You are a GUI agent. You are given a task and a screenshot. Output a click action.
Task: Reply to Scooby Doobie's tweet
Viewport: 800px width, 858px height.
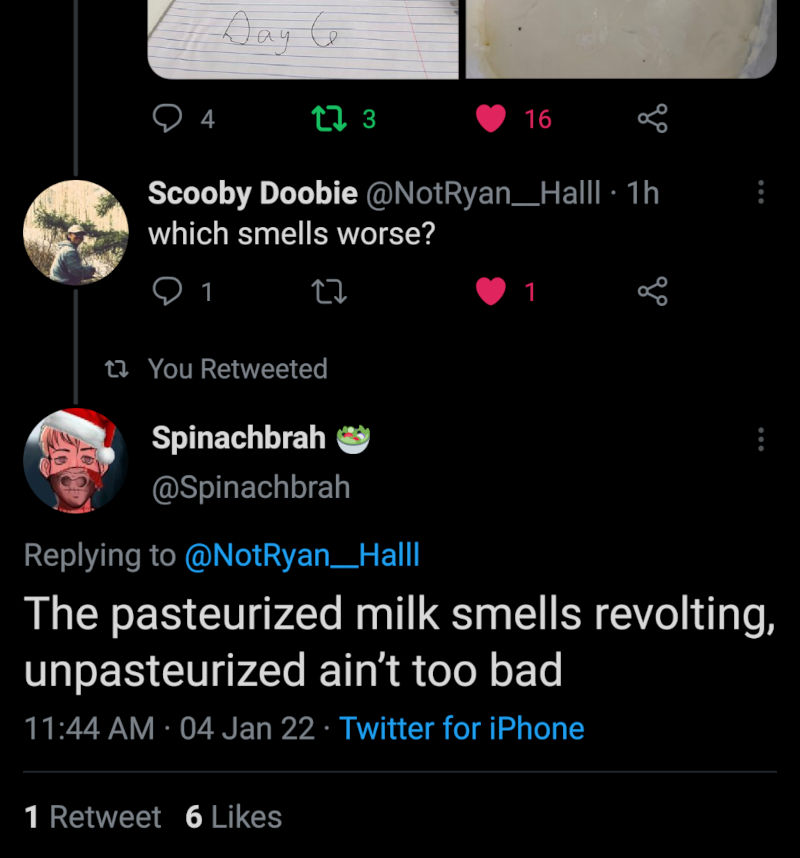[x=164, y=291]
